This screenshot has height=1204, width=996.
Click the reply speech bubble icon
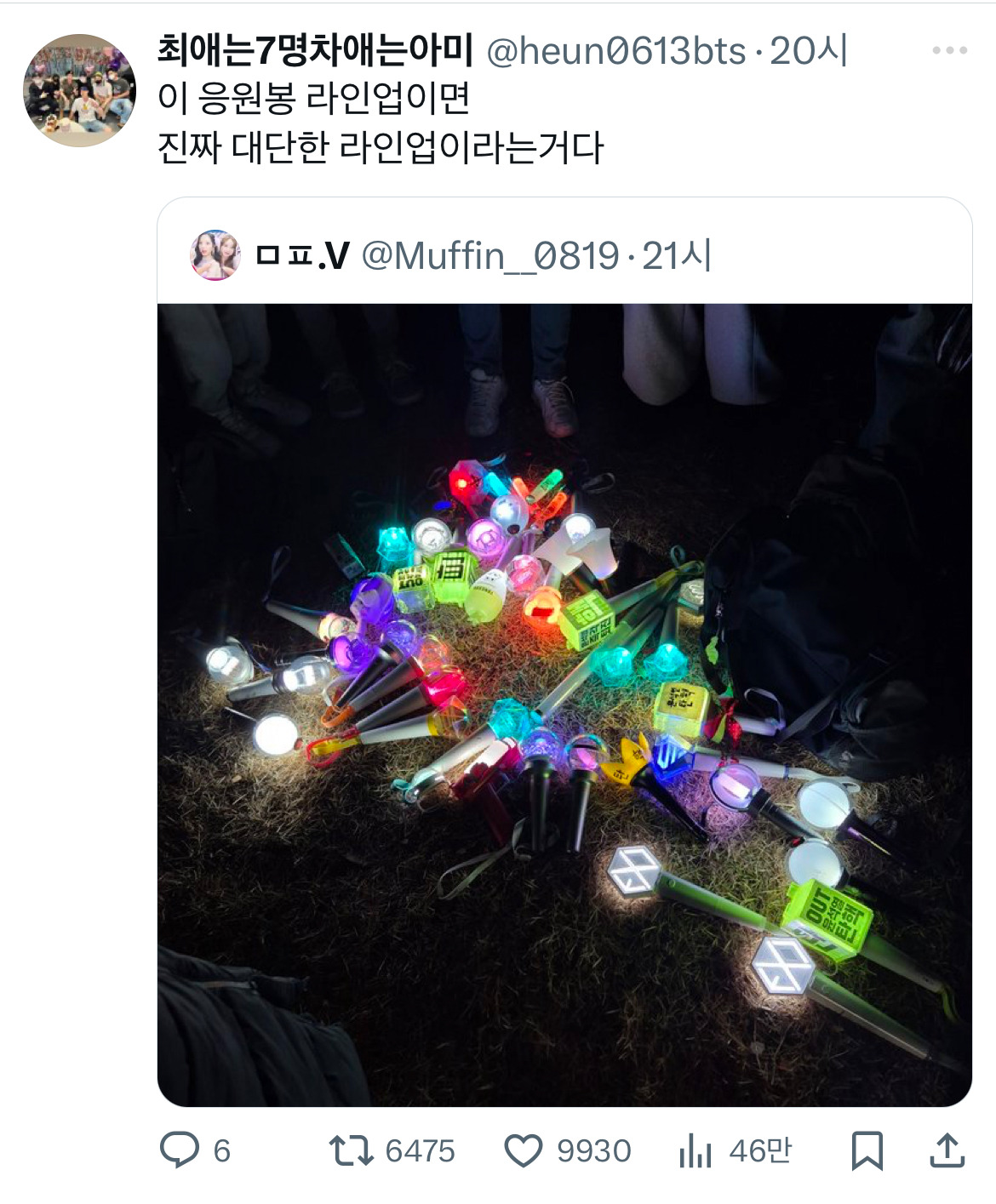coord(180,1150)
